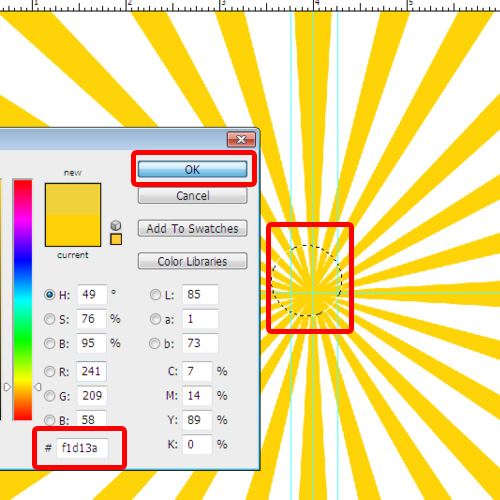Select the H hue radio button
The image size is (500, 500).
click(50, 295)
